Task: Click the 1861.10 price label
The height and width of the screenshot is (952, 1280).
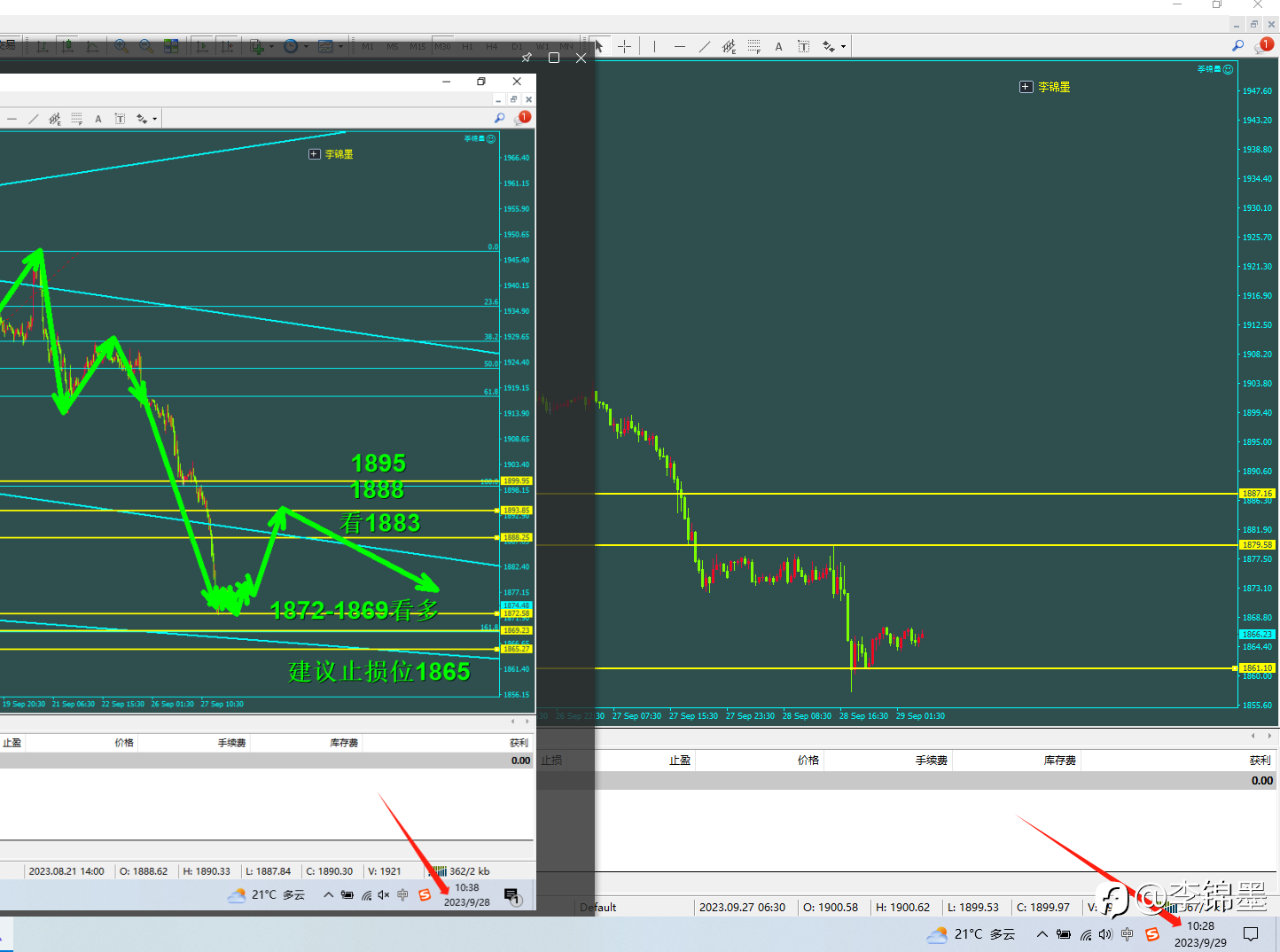Action: (x=1257, y=668)
